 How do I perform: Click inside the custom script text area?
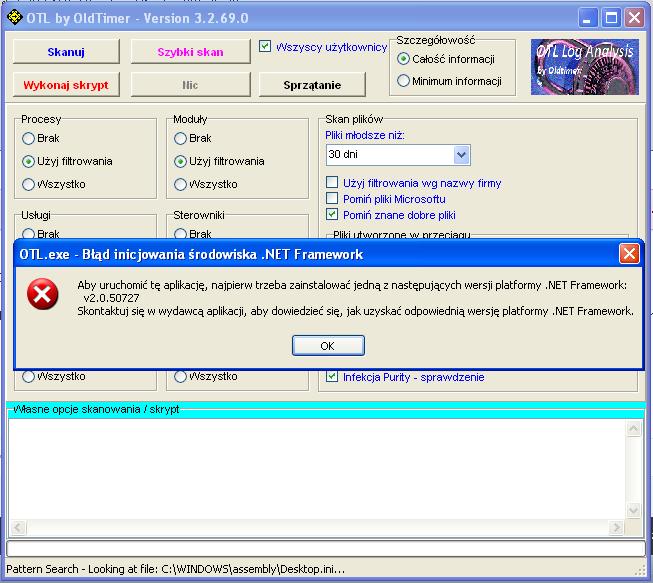(317, 468)
